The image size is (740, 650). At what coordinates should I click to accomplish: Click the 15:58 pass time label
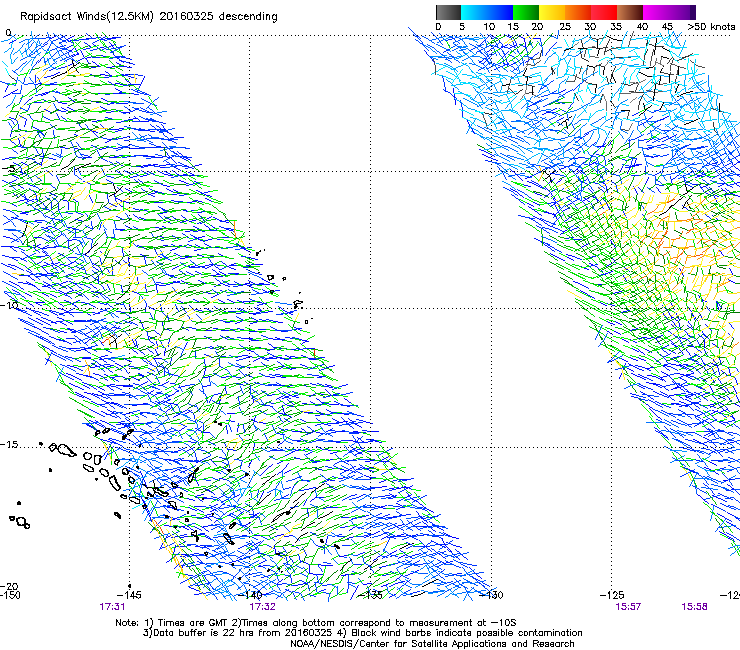point(694,607)
